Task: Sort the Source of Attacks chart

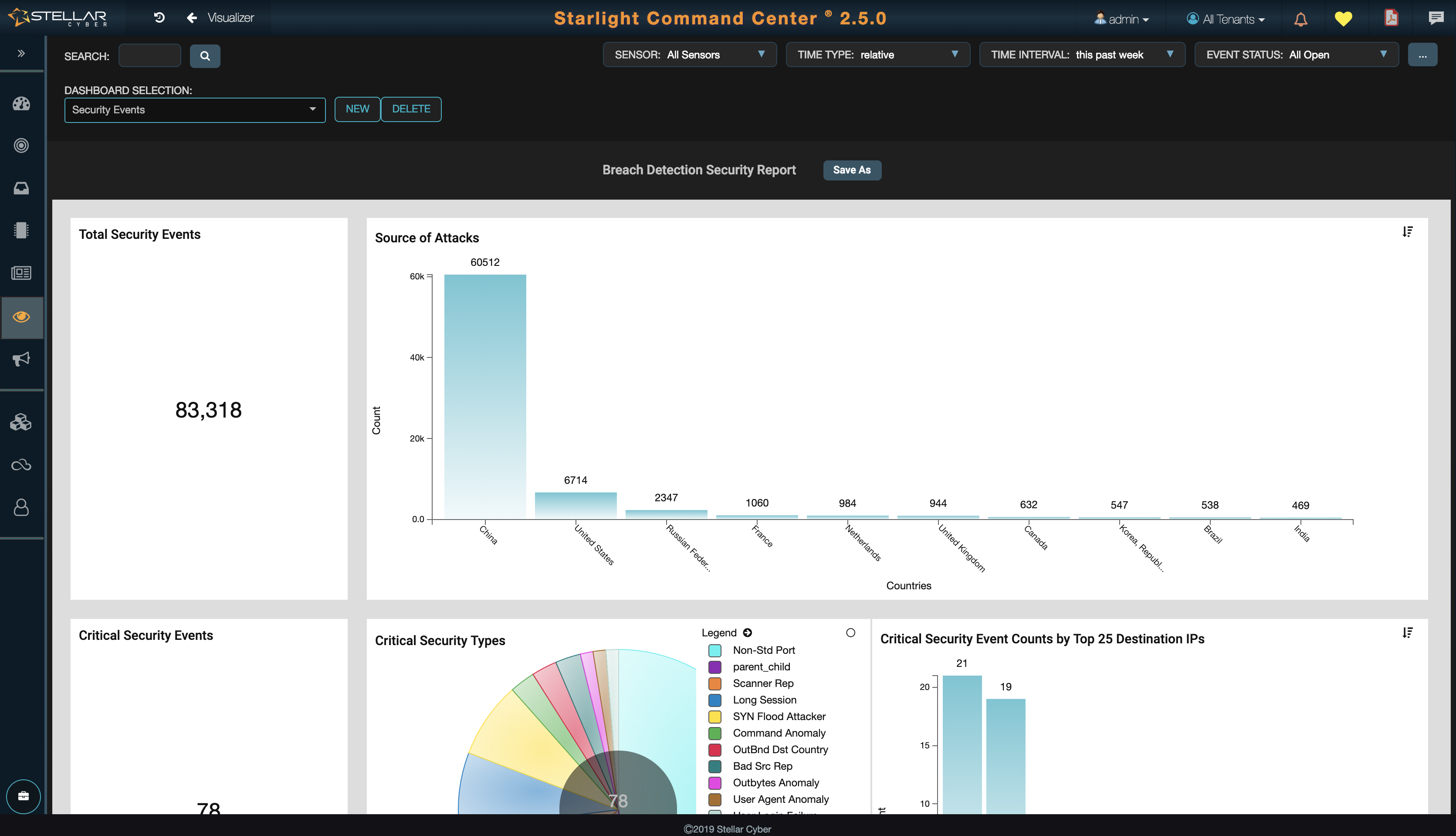Action: point(1407,232)
